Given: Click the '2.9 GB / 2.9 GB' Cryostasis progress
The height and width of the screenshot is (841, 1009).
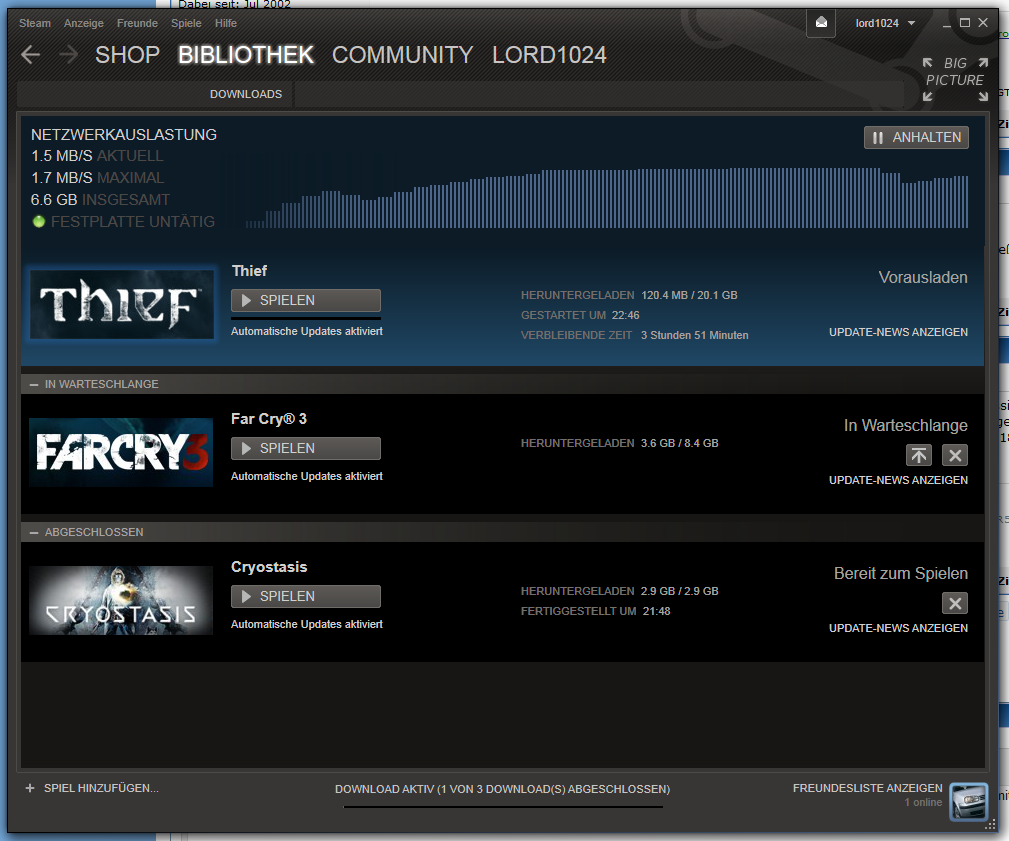Looking at the screenshot, I should (x=680, y=591).
